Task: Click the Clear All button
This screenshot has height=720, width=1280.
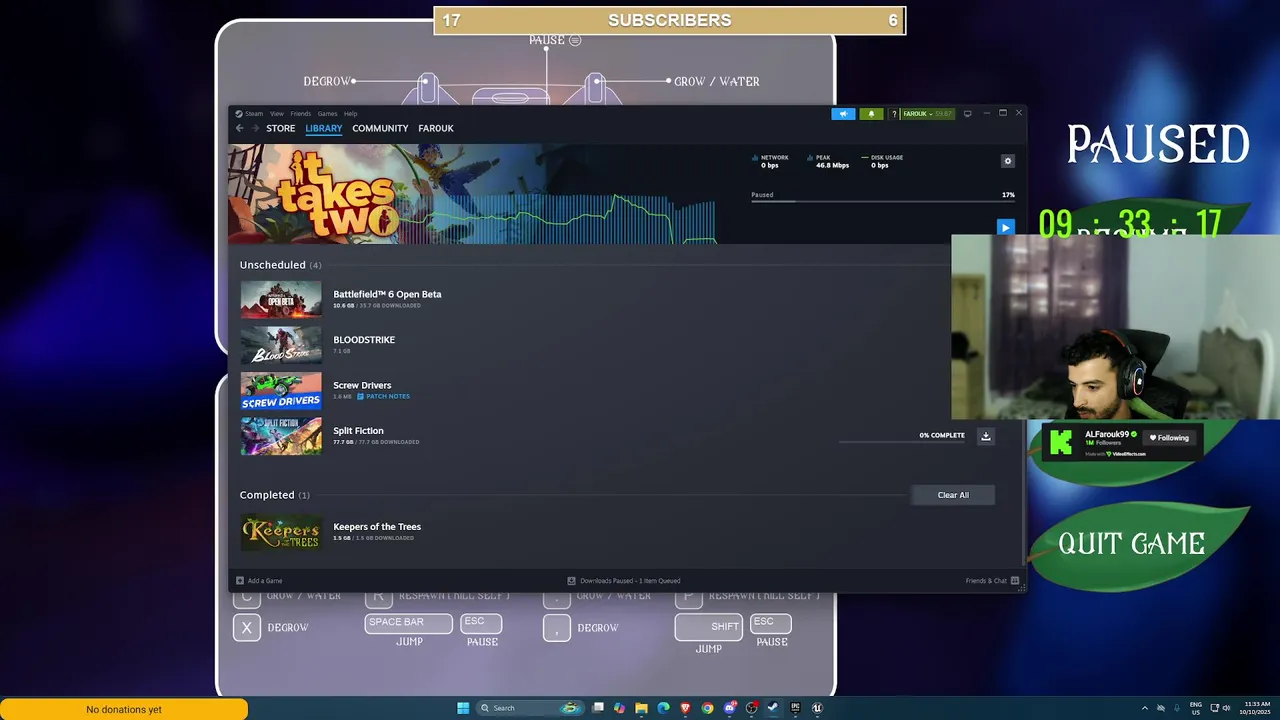Action: coord(953,495)
